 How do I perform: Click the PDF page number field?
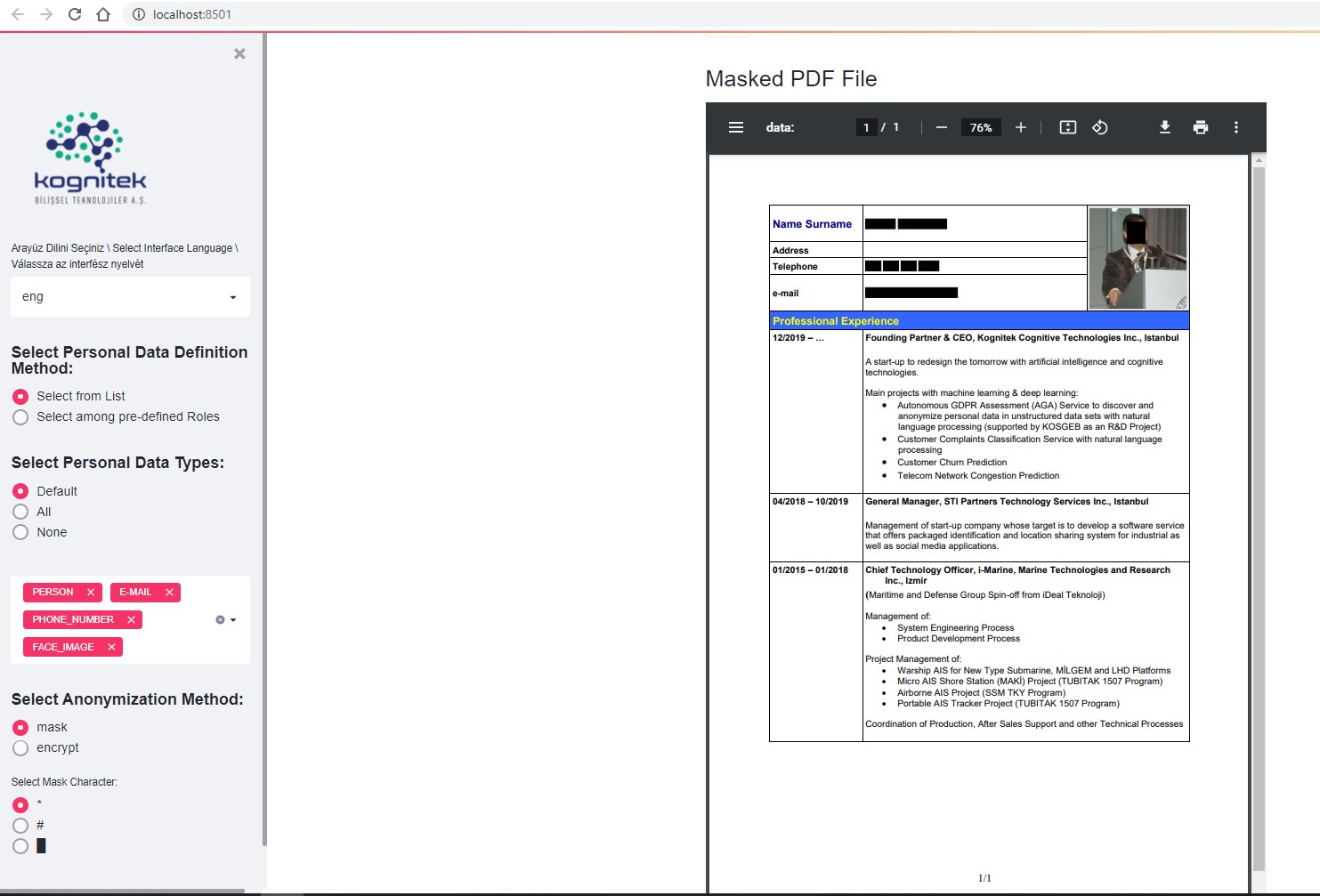(x=866, y=127)
